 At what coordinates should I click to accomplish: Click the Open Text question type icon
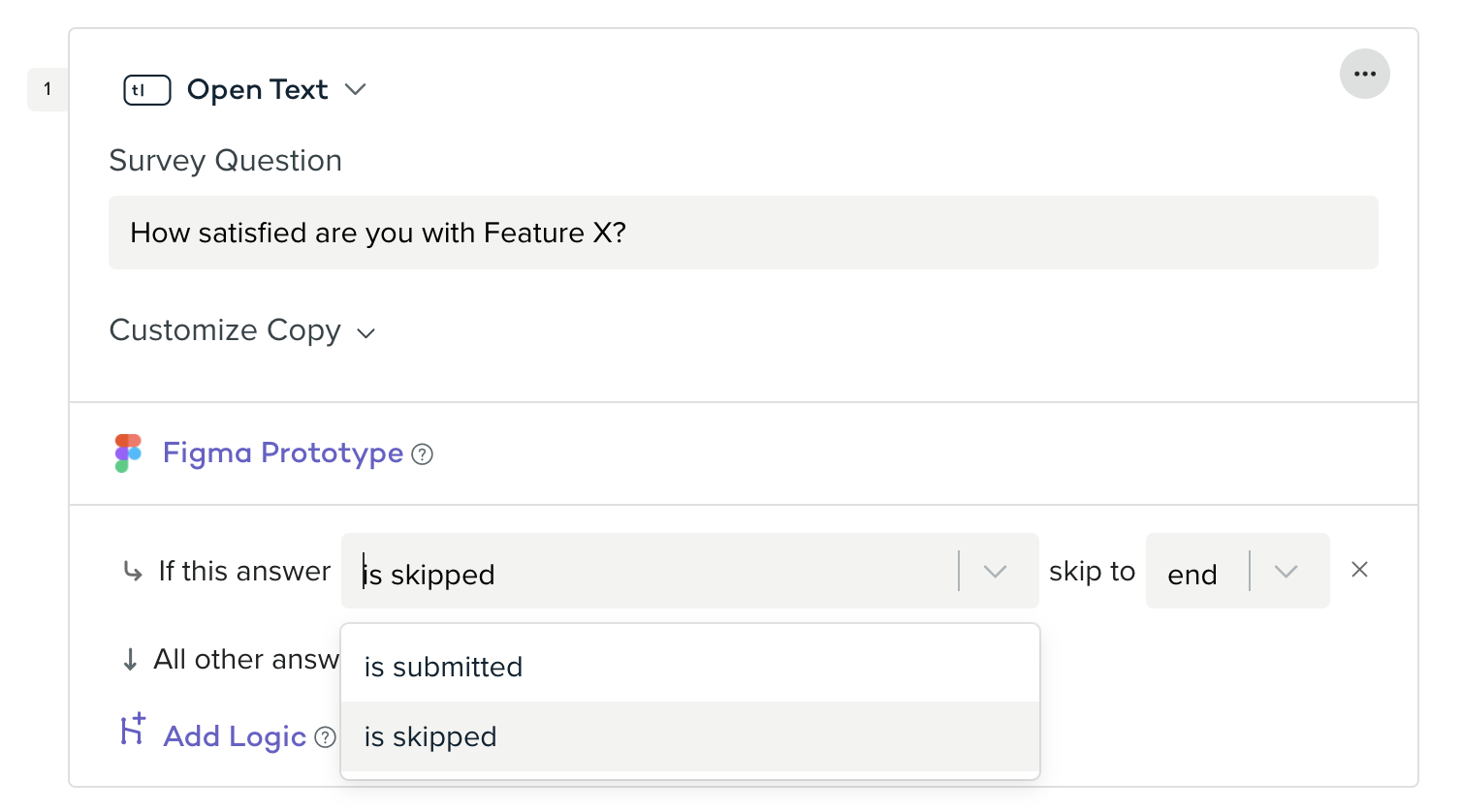[x=146, y=90]
